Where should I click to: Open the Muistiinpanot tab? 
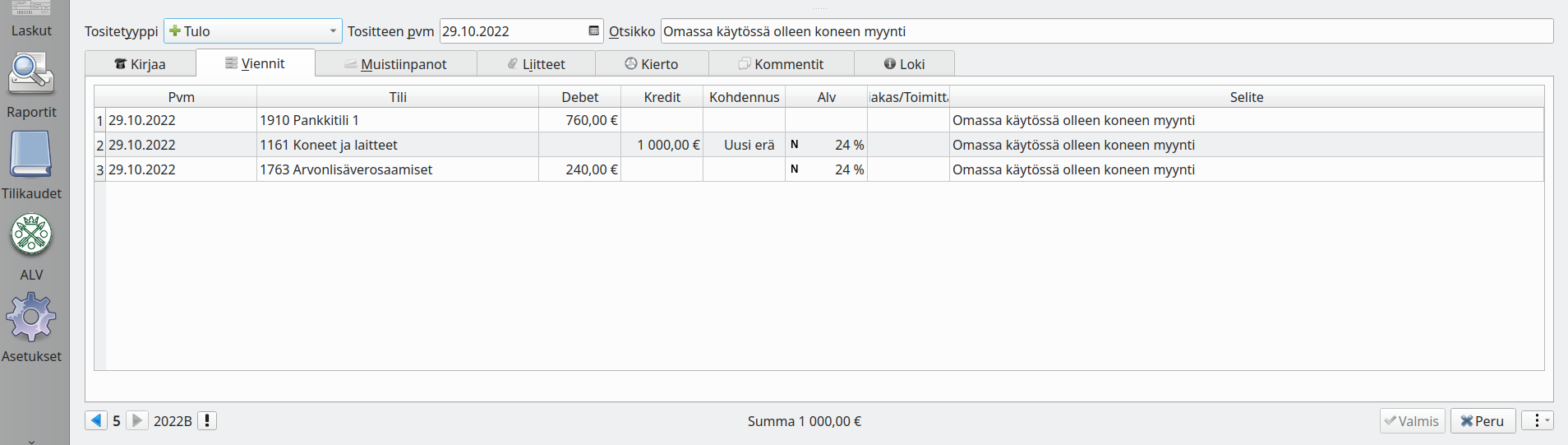tap(396, 64)
